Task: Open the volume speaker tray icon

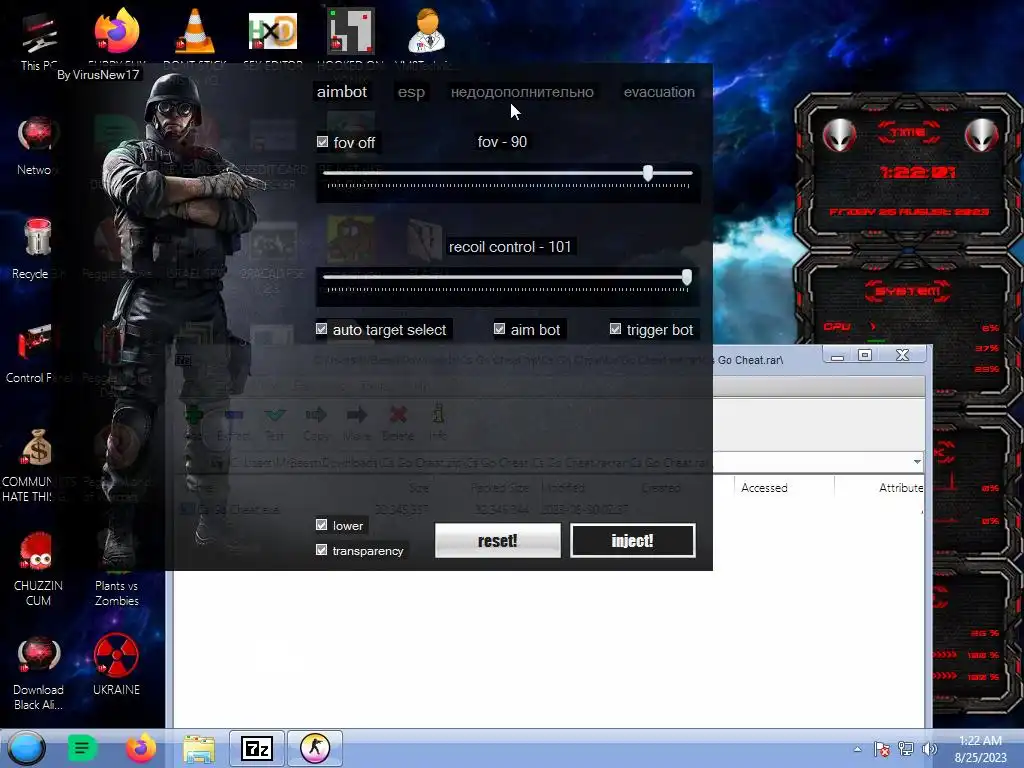Action: (x=929, y=749)
